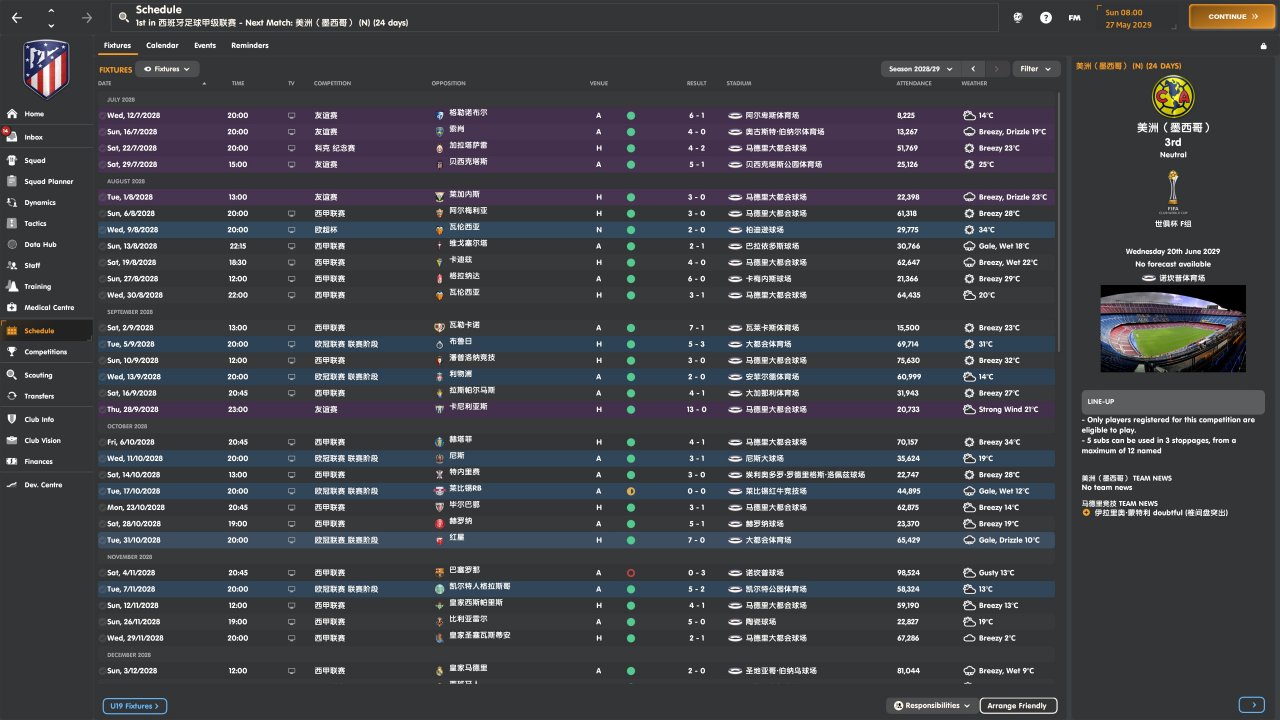Click the Atletico Madrid club badge
Image resolution: width=1280 pixels, height=720 pixels.
[x=46, y=68]
